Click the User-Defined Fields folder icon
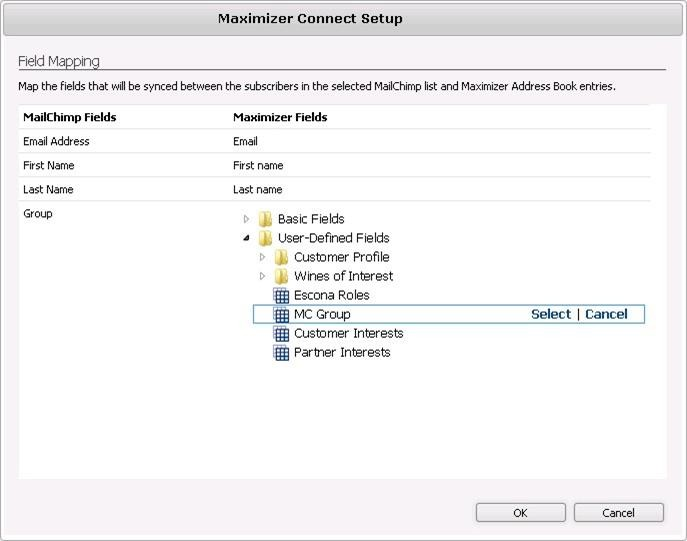This screenshot has width=687, height=541. click(x=265, y=238)
